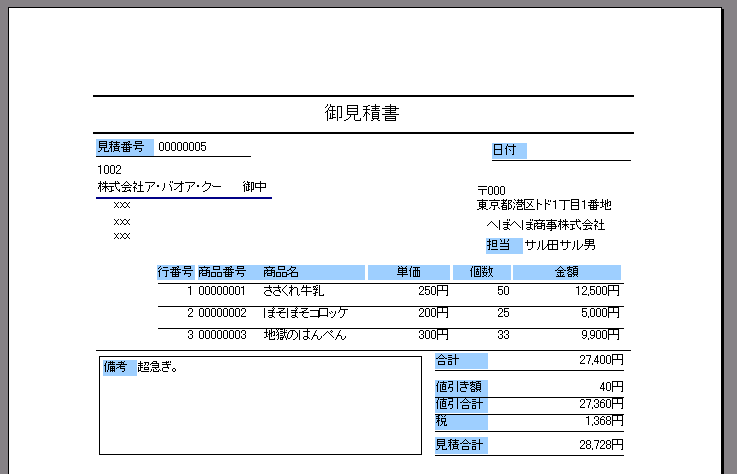Image resolution: width=737 pixels, height=474 pixels.
Task: Click the 御中 honorific text
Action: (255, 187)
